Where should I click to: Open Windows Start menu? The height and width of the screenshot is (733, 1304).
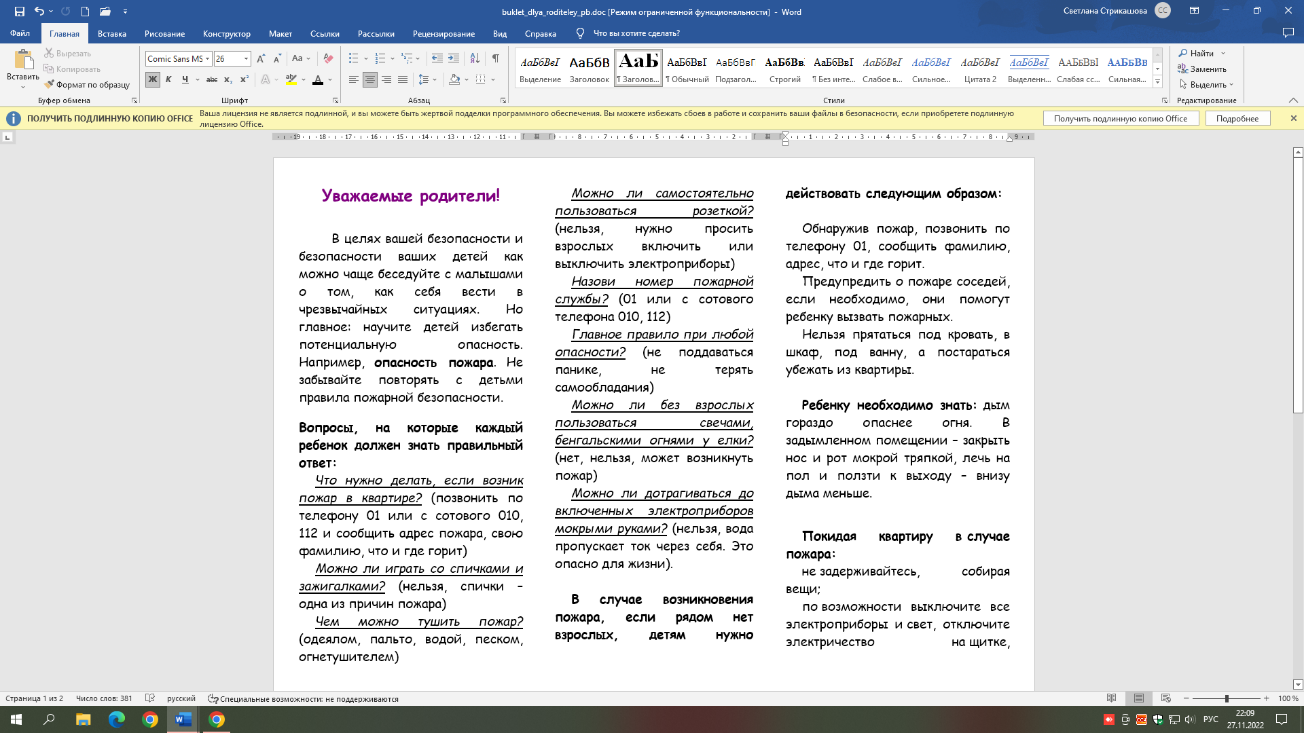pyautogui.click(x=17, y=719)
